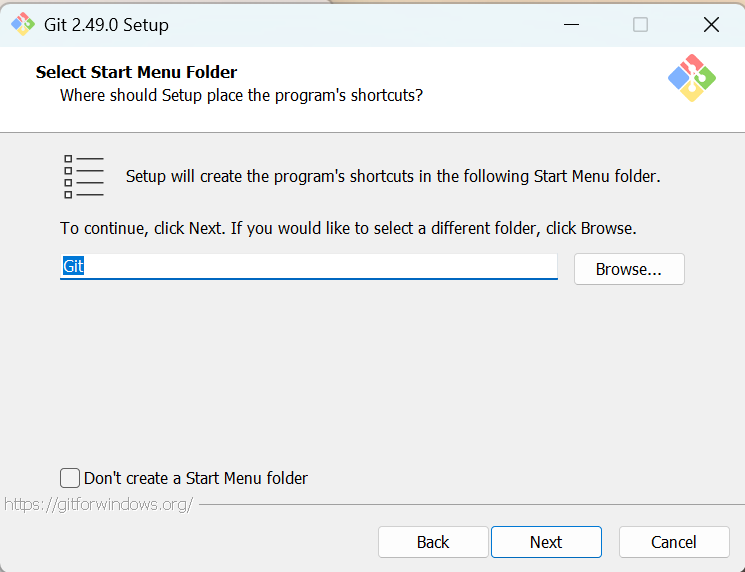Click the Start Menu folder name field
This screenshot has width=745, height=572.
click(309, 267)
